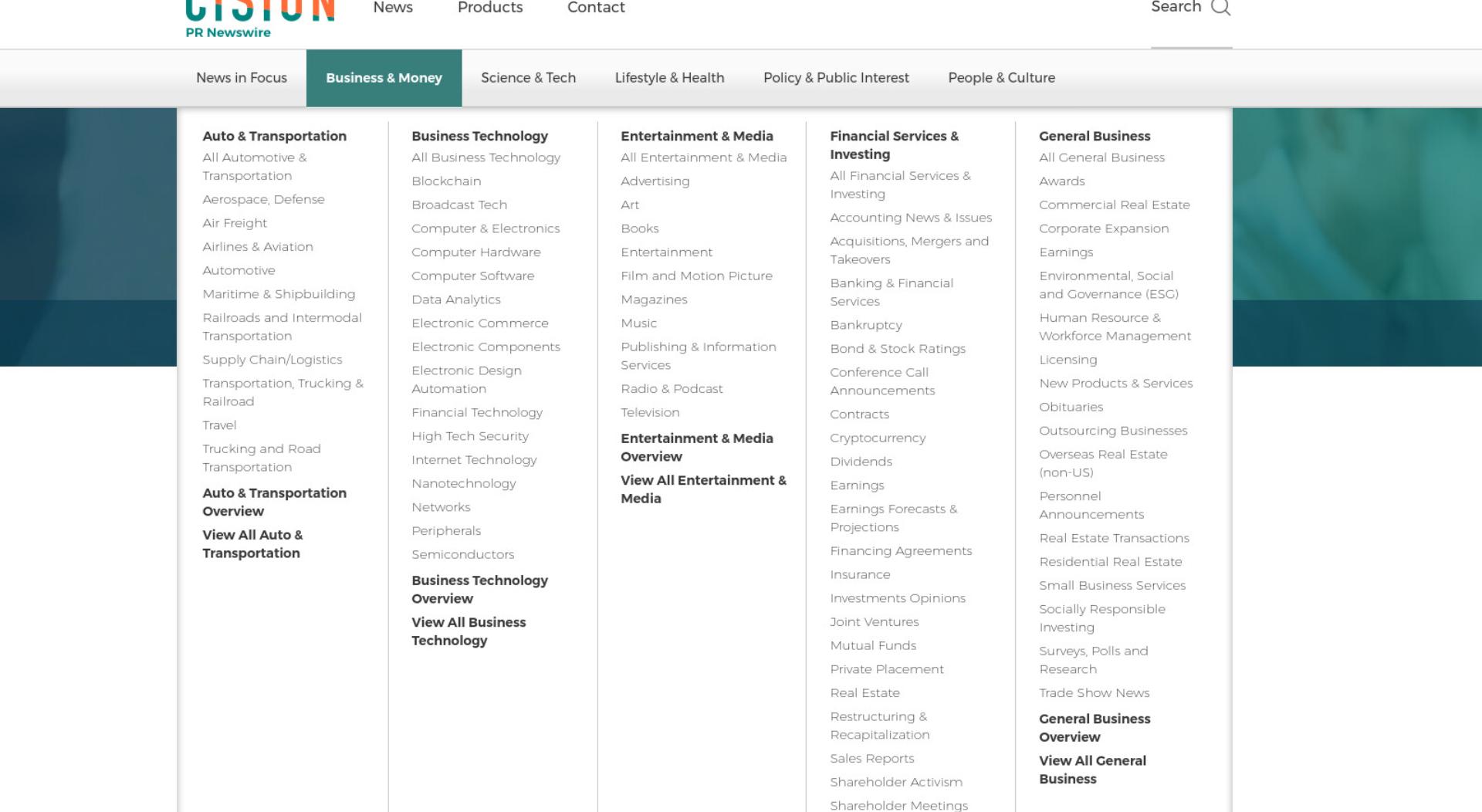
Task: Open All Automotive & Transportation
Action: point(255,167)
